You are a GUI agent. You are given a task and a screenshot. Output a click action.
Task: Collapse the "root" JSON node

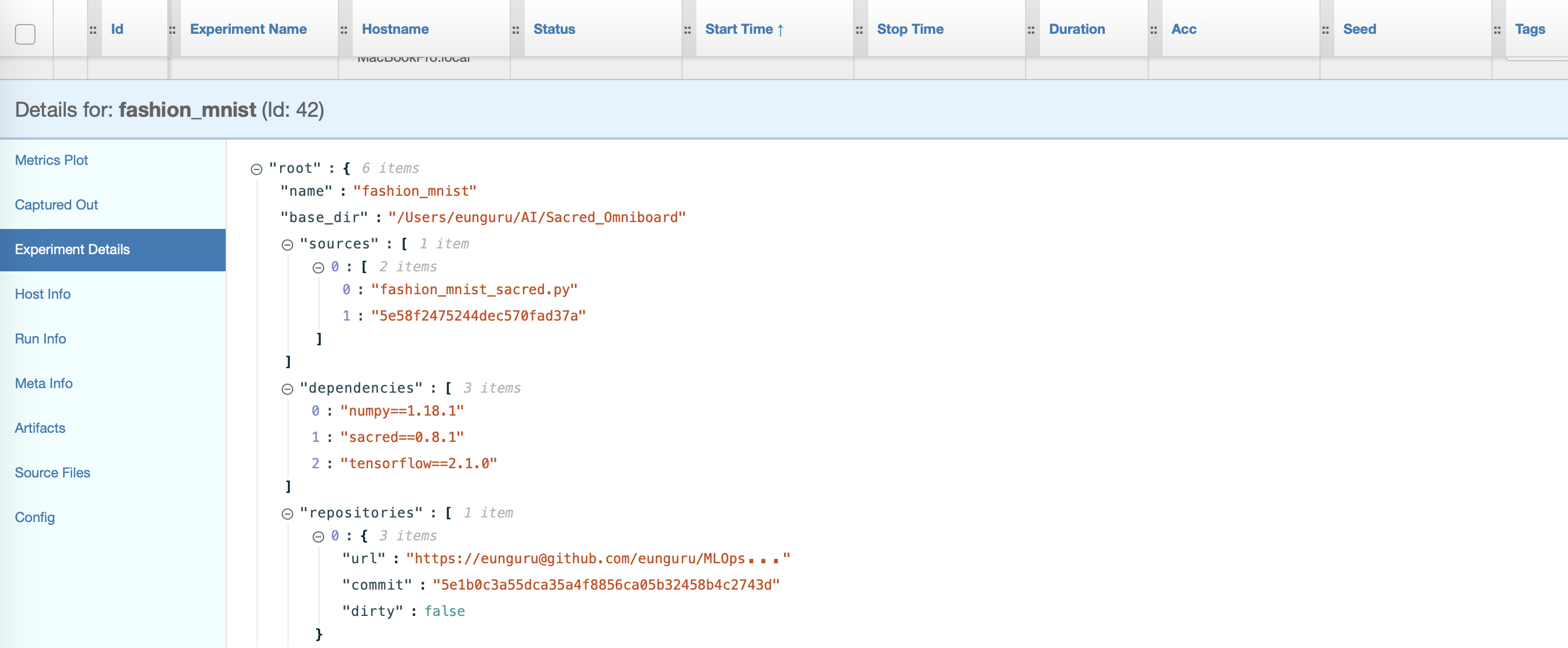coord(256,169)
